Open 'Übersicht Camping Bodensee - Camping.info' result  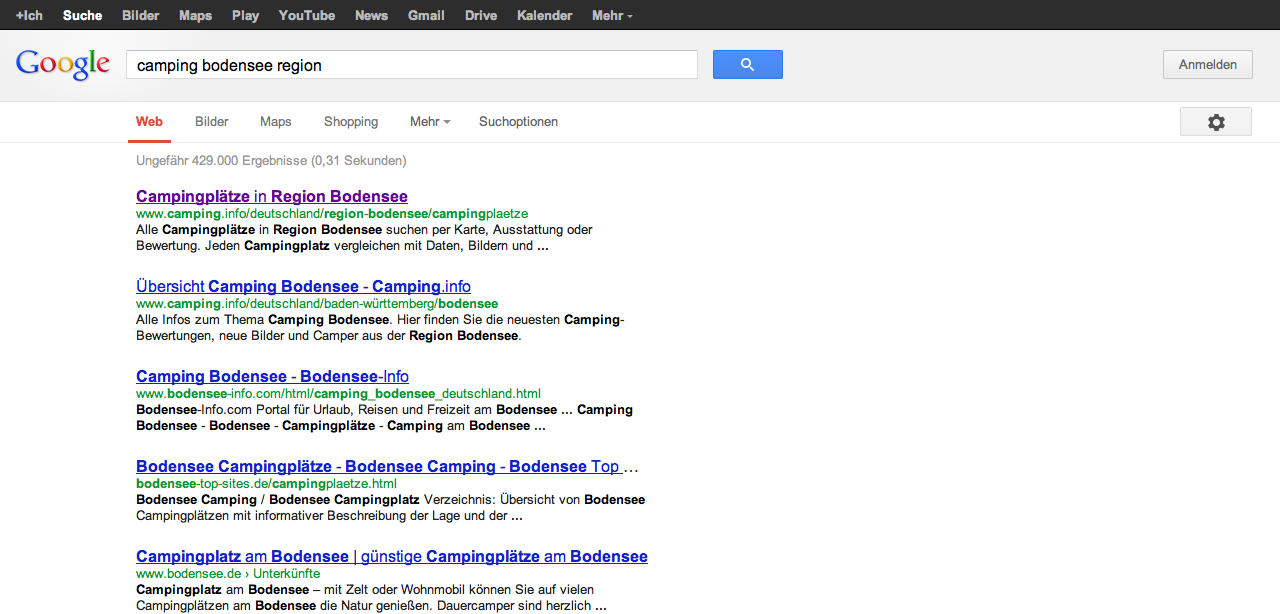(x=303, y=286)
